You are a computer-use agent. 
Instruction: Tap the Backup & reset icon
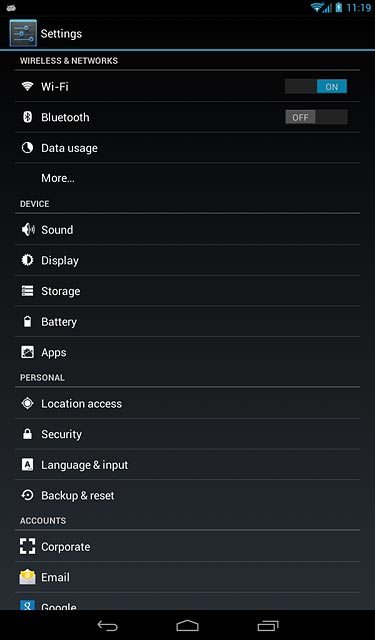(27, 495)
